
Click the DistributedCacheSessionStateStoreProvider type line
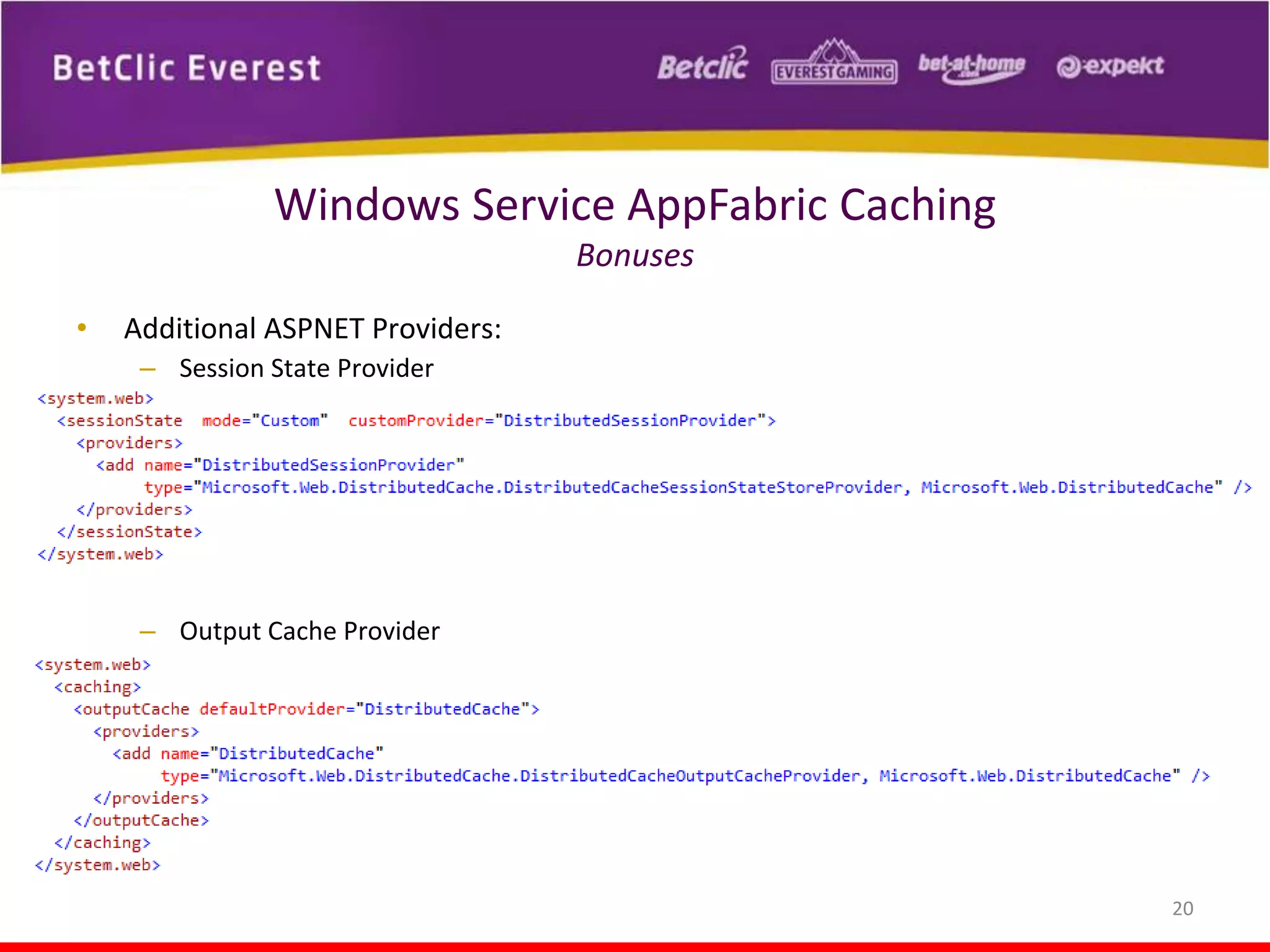[x=698, y=488]
